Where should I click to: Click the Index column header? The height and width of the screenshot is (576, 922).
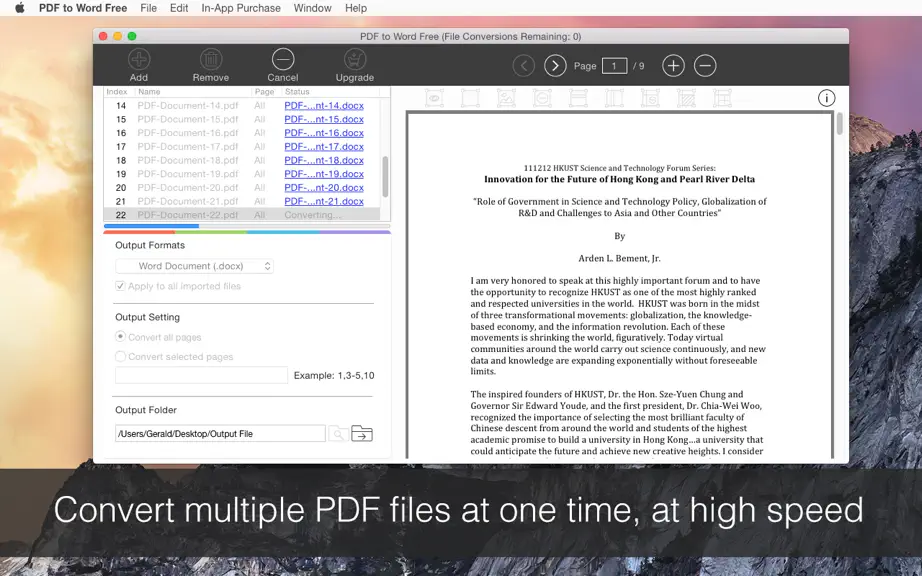coord(119,92)
